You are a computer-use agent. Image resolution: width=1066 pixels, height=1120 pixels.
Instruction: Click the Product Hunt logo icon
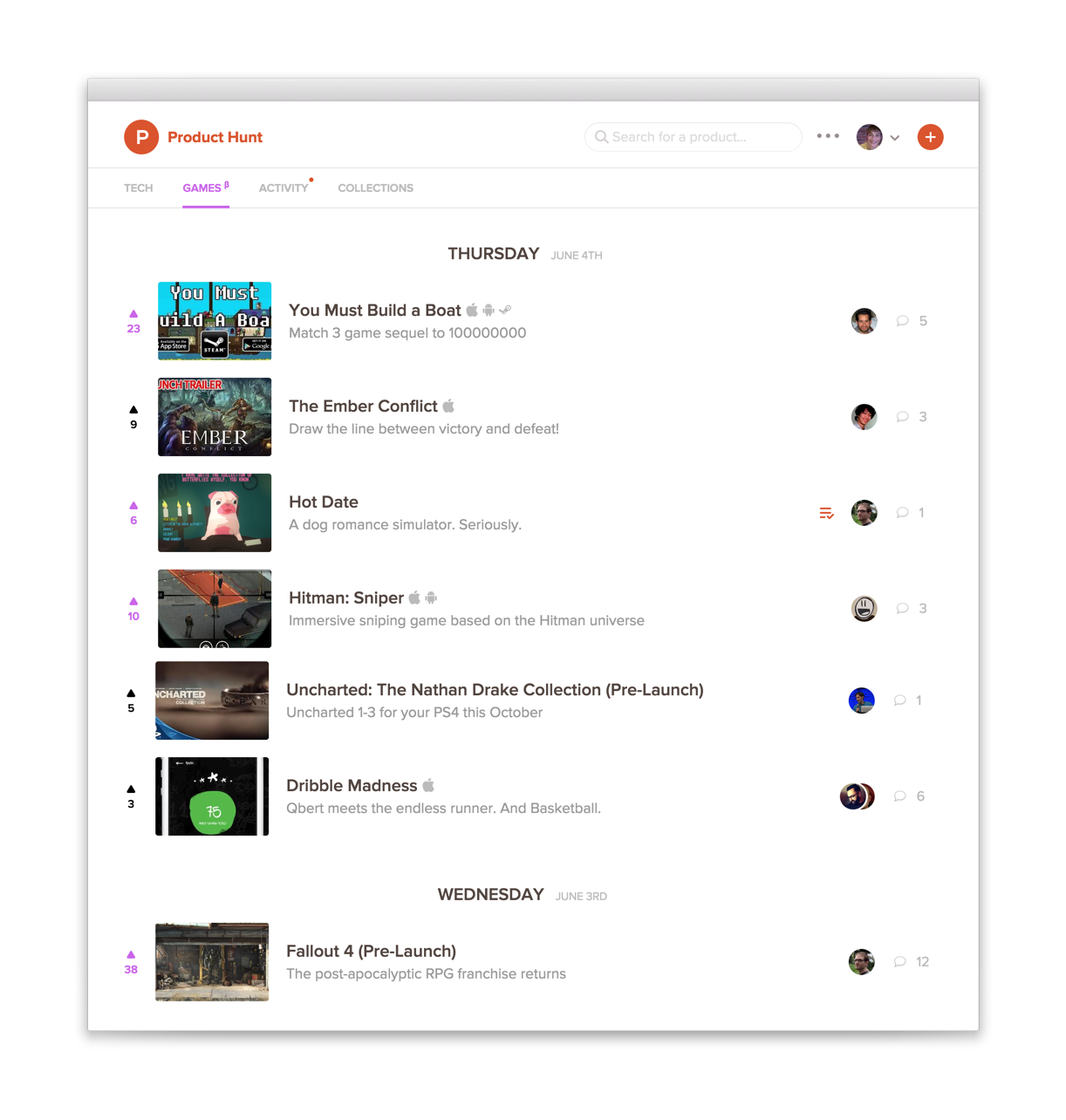[141, 137]
